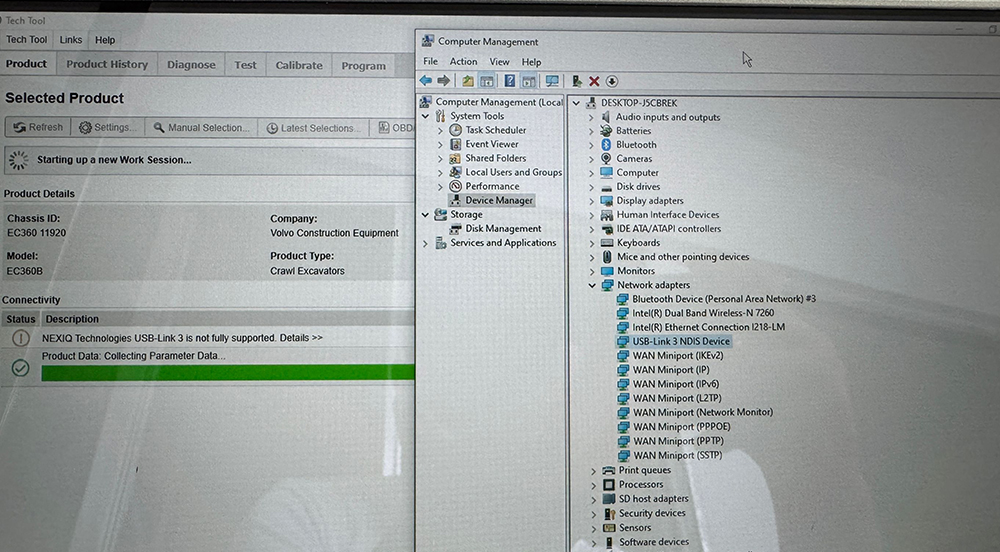Click the Processors chip icon

(609, 484)
